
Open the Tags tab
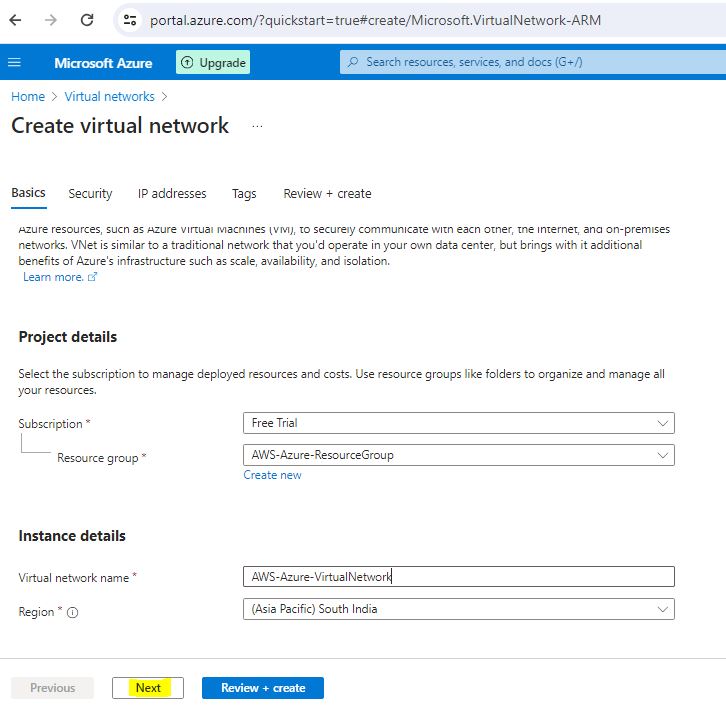[x=244, y=194]
